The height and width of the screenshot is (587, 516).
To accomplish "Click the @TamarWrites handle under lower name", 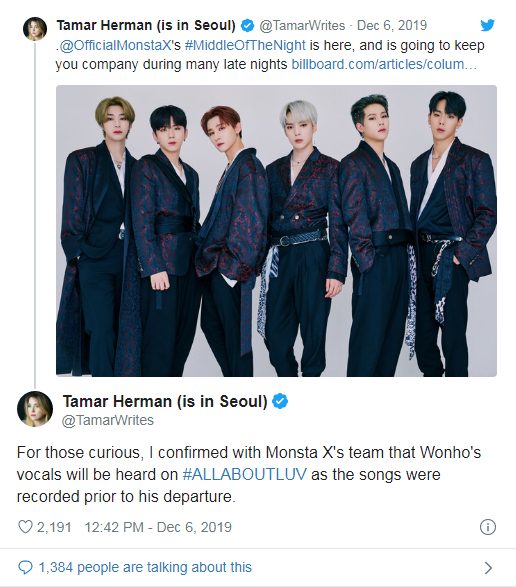I will [108, 420].
